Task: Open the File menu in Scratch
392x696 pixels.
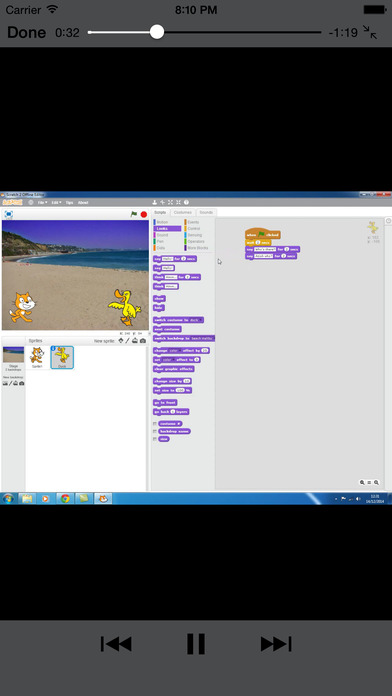Action: (42, 202)
